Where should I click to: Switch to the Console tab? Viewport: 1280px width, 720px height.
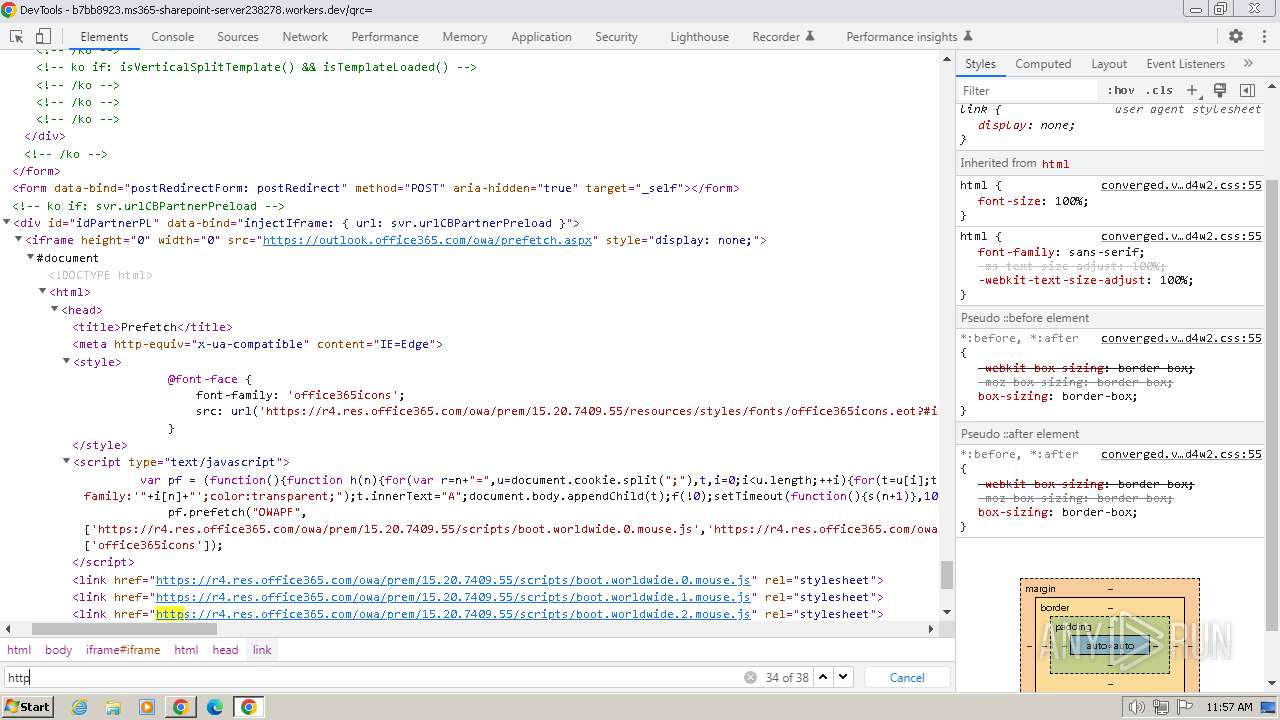coord(172,36)
